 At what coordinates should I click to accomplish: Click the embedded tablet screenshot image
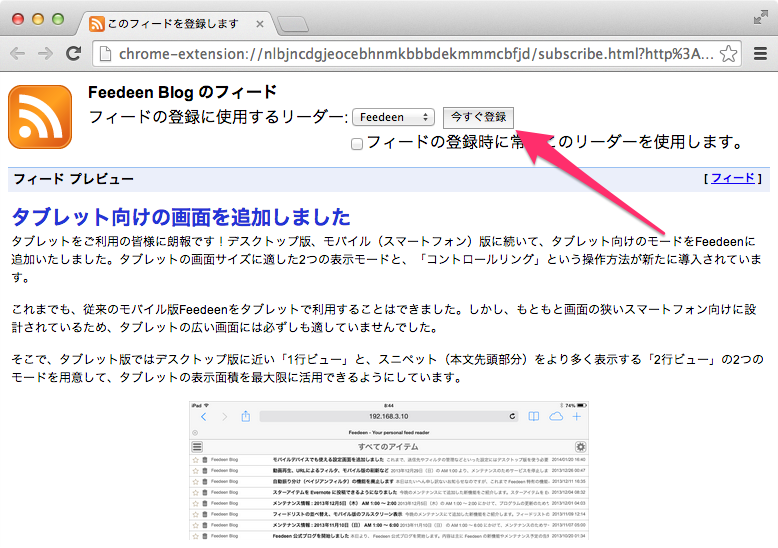click(389, 471)
